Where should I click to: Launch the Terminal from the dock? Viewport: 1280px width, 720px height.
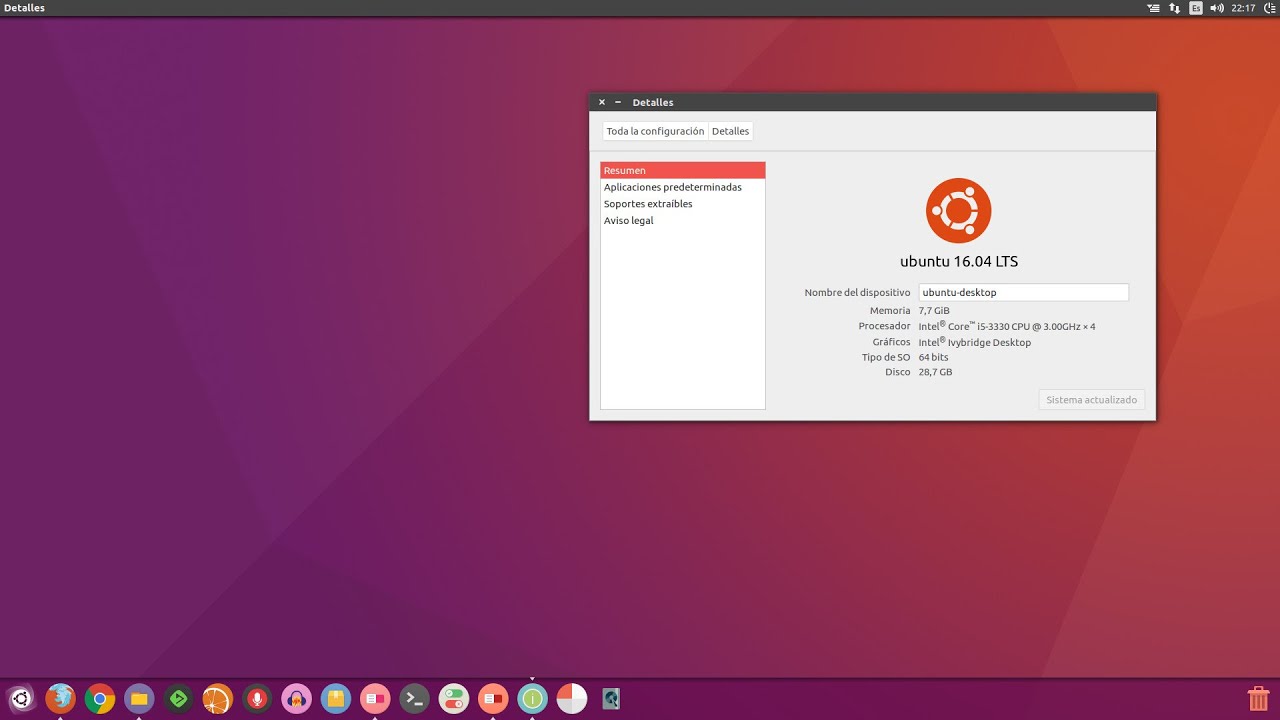414,698
